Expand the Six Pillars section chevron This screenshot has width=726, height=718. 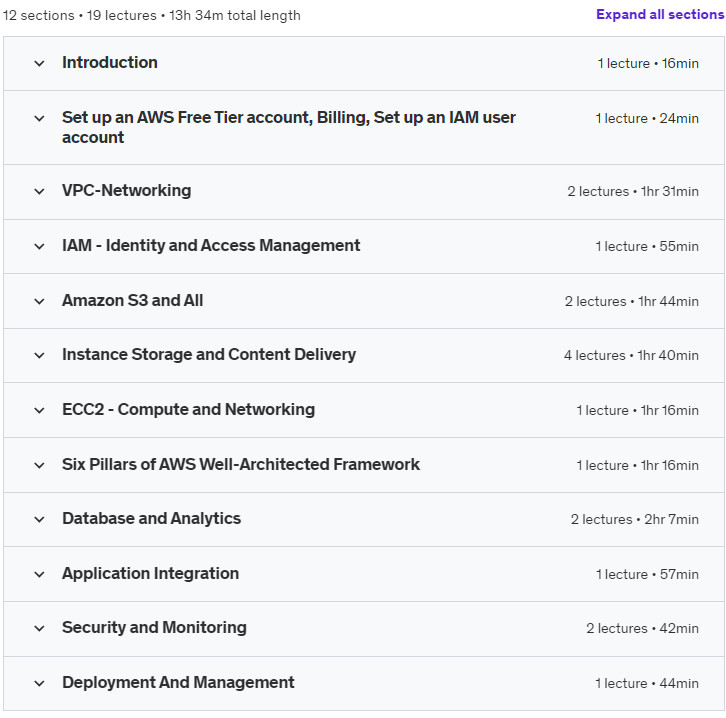39,465
